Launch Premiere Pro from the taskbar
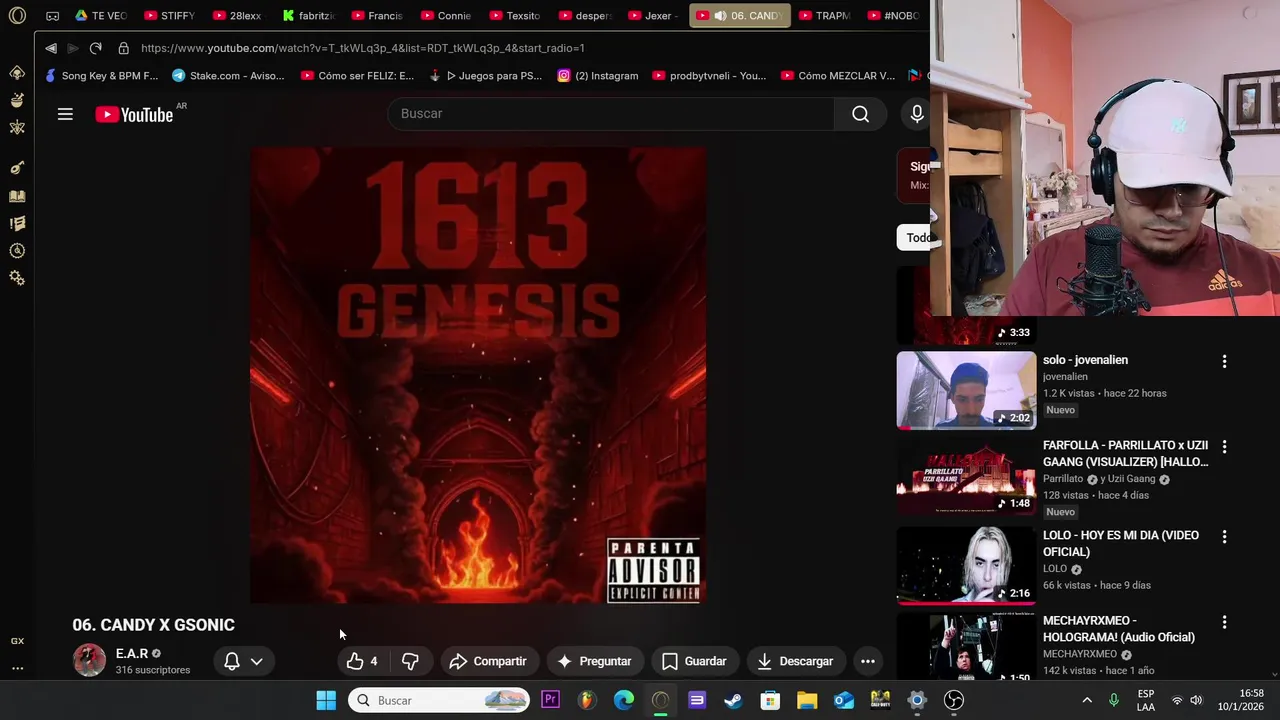1280x720 pixels. [550, 700]
